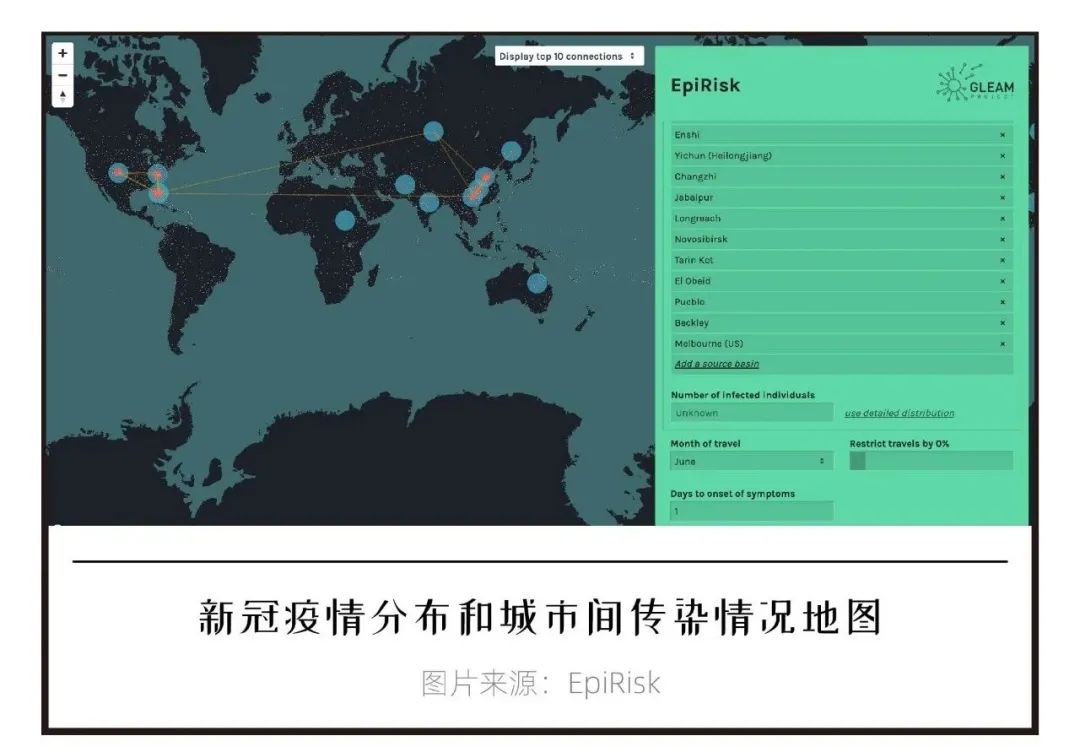1080x752 pixels.
Task: Remove Pueblo source basin
Action: coord(1002,302)
